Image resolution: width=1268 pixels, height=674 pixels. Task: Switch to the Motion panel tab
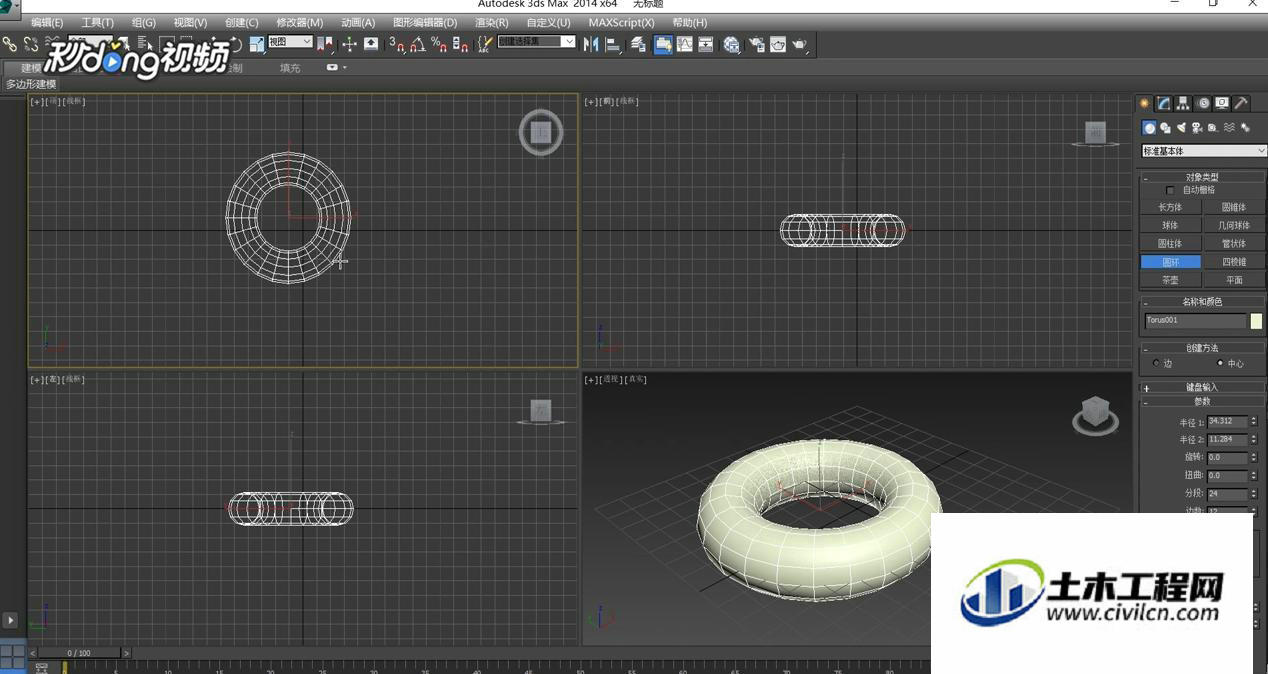[x=1203, y=103]
